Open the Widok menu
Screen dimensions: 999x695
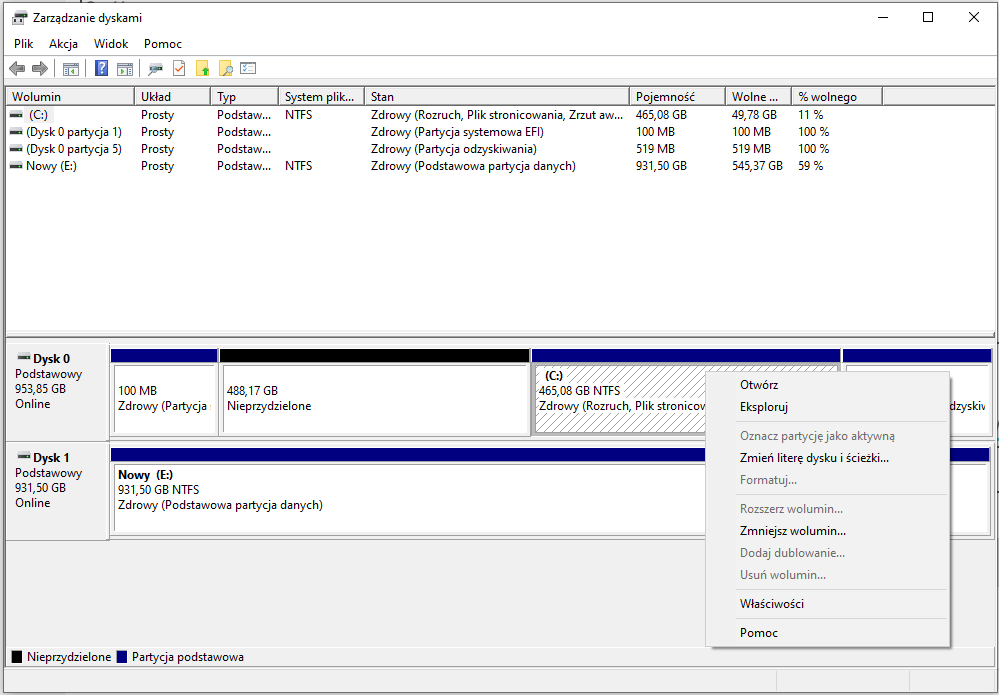coord(111,44)
